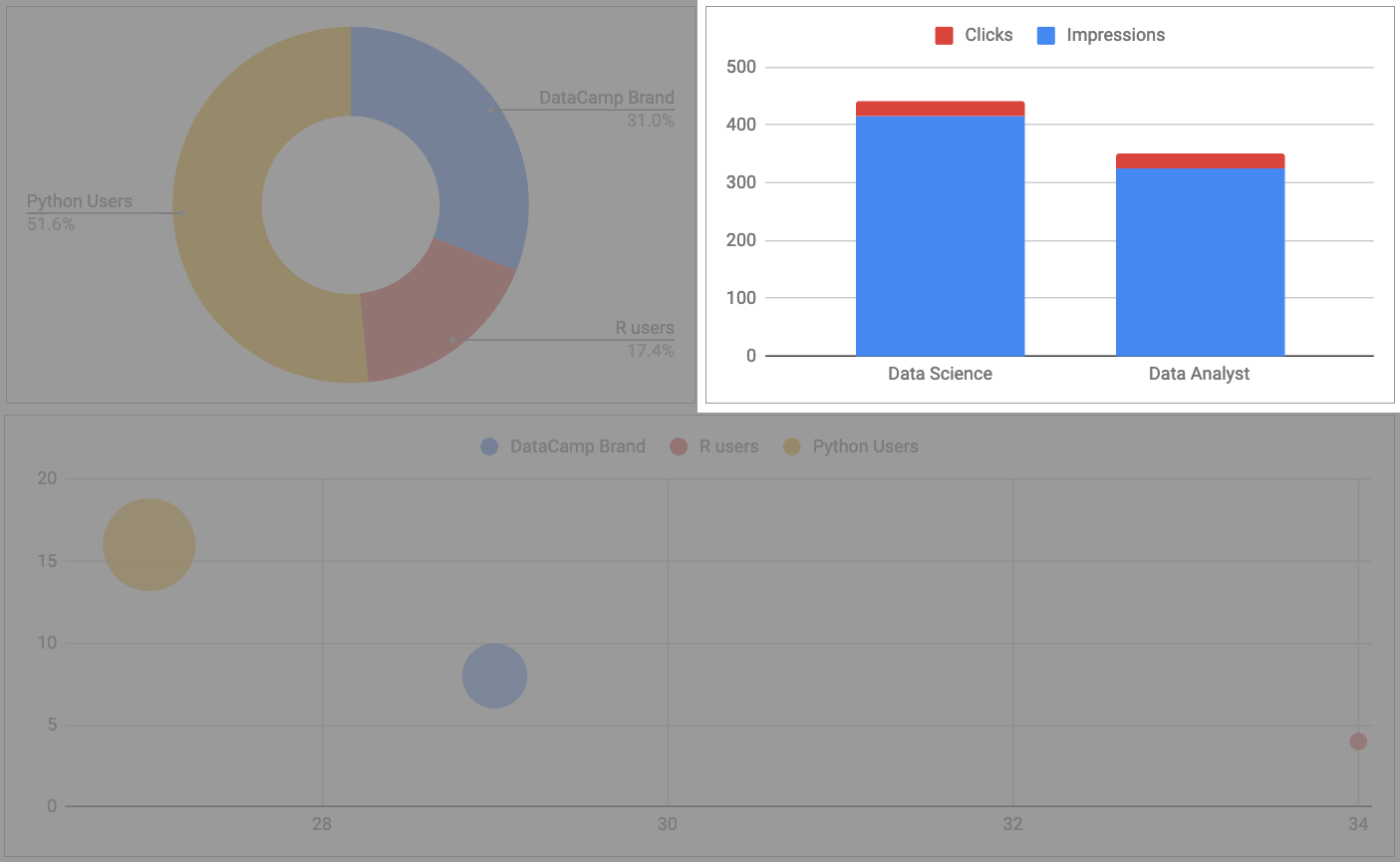Click the 200 value on bar chart axis
Viewport: 1400px width, 862px height.
(741, 240)
